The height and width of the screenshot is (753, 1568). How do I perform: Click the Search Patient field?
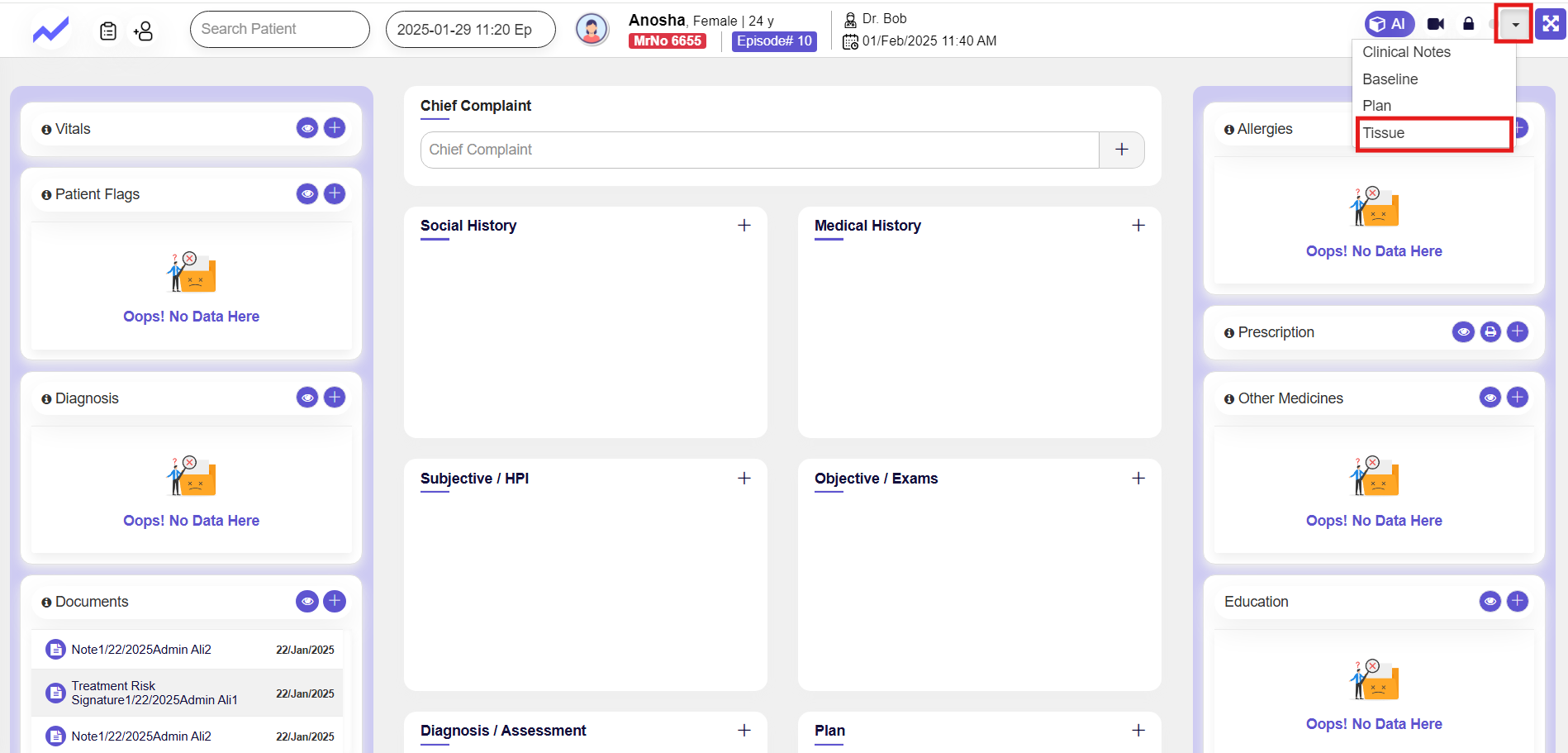(279, 30)
